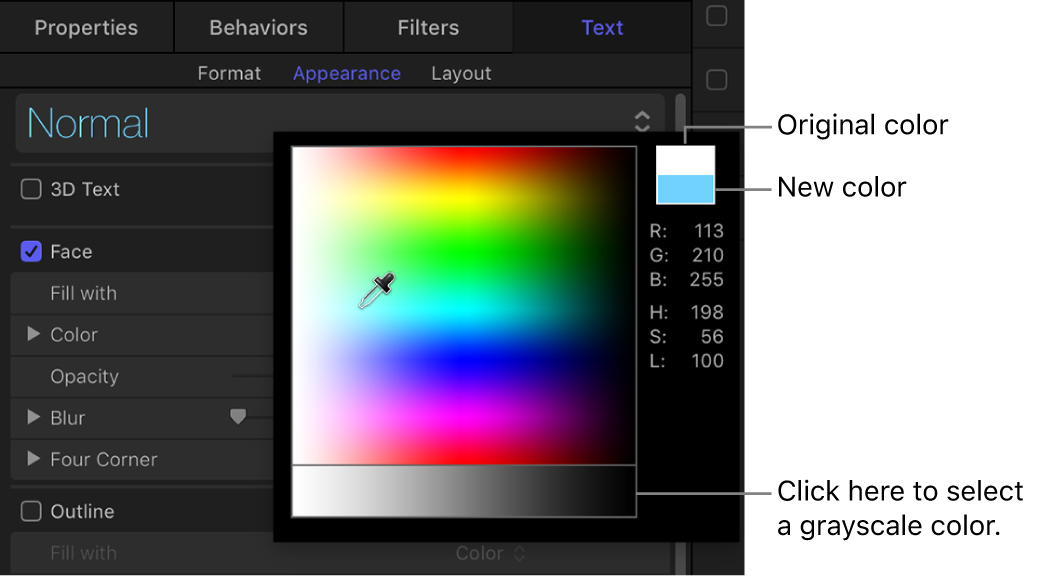The width and height of the screenshot is (1046, 578).
Task: Click the rig widget tag icon beside Blur
Action: point(238,418)
